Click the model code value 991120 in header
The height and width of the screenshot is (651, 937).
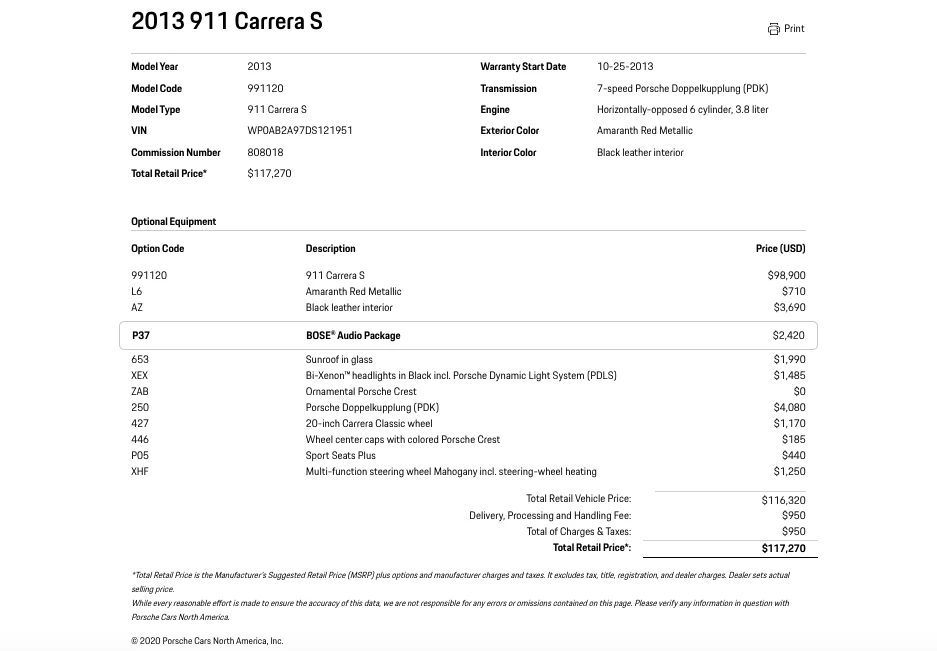tap(265, 88)
